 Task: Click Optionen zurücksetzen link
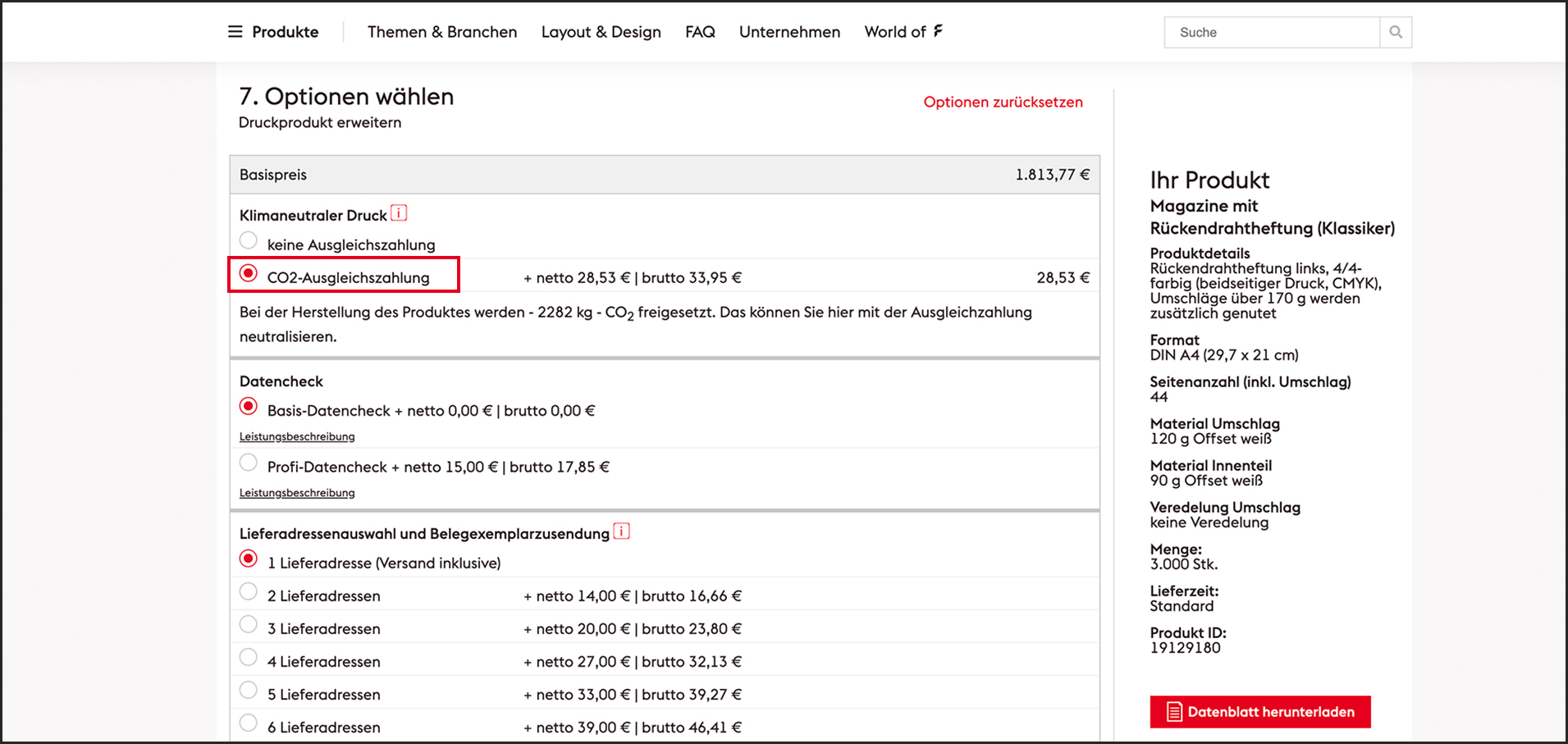point(1003,103)
